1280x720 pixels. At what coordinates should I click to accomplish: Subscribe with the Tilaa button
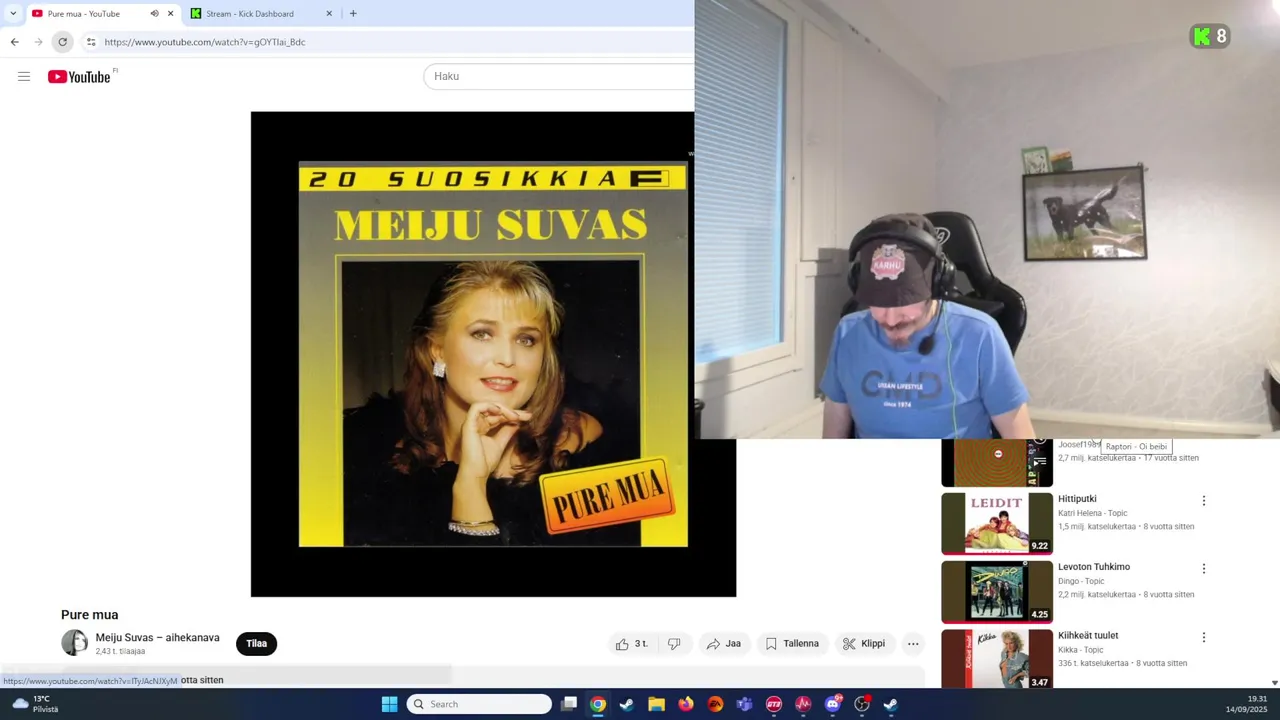tap(257, 644)
